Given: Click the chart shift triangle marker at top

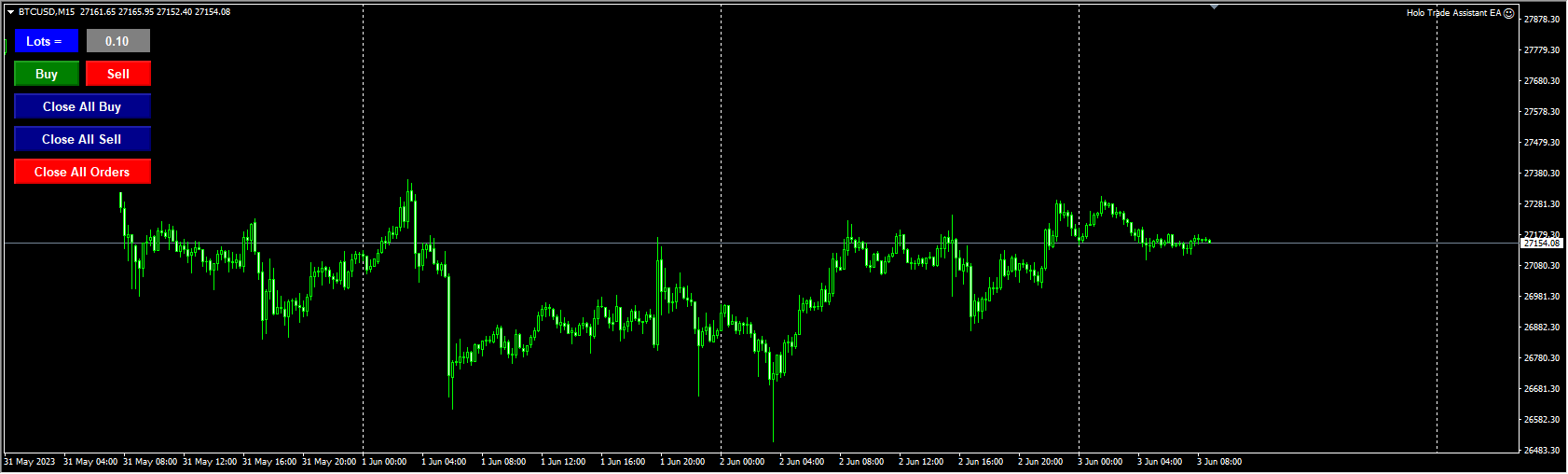Looking at the screenshot, I should coord(1214,7).
